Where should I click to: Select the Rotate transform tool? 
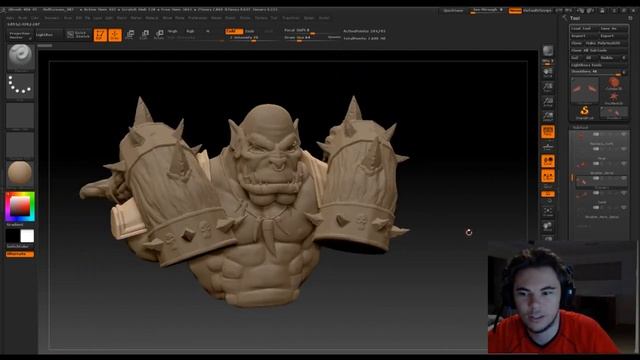[159, 35]
